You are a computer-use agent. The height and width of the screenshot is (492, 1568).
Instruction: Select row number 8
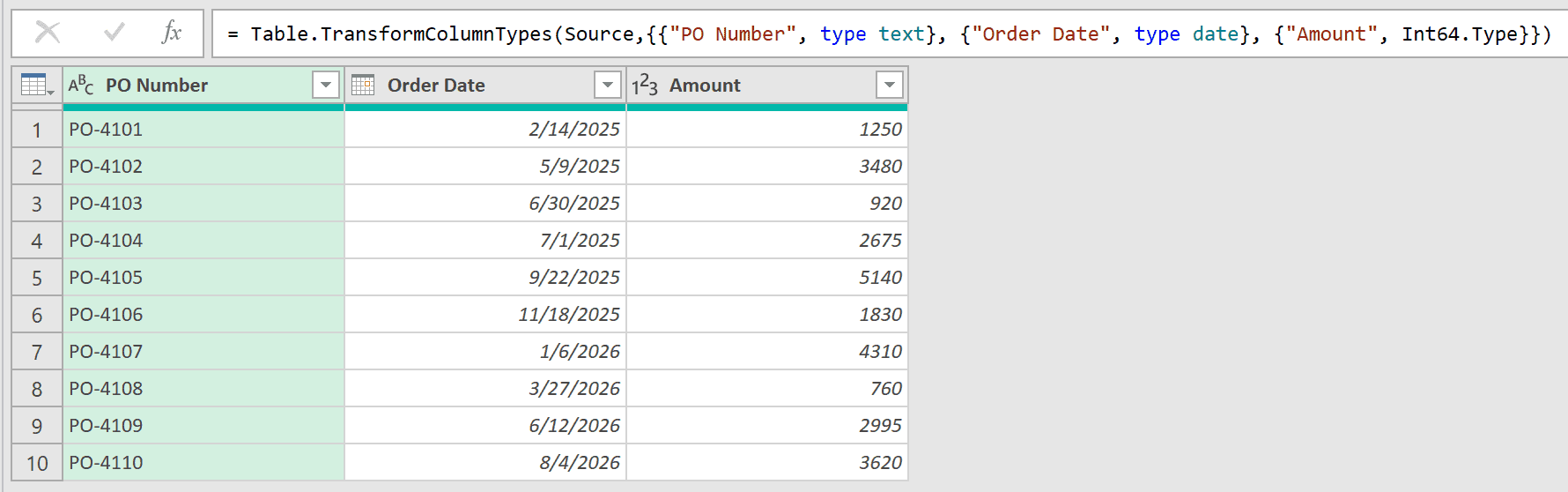pos(37,389)
